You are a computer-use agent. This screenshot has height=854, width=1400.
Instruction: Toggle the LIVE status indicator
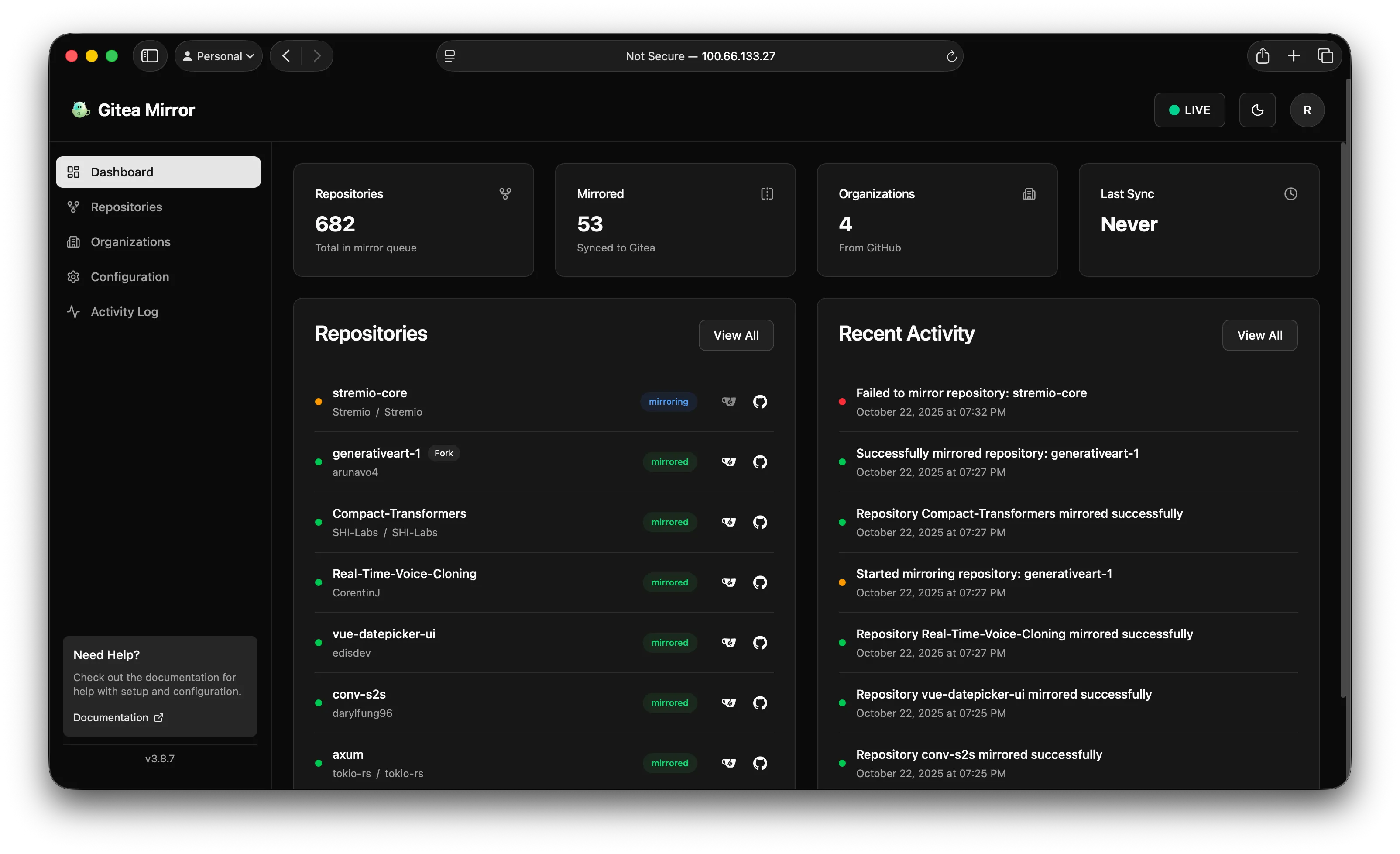pyautogui.click(x=1189, y=110)
